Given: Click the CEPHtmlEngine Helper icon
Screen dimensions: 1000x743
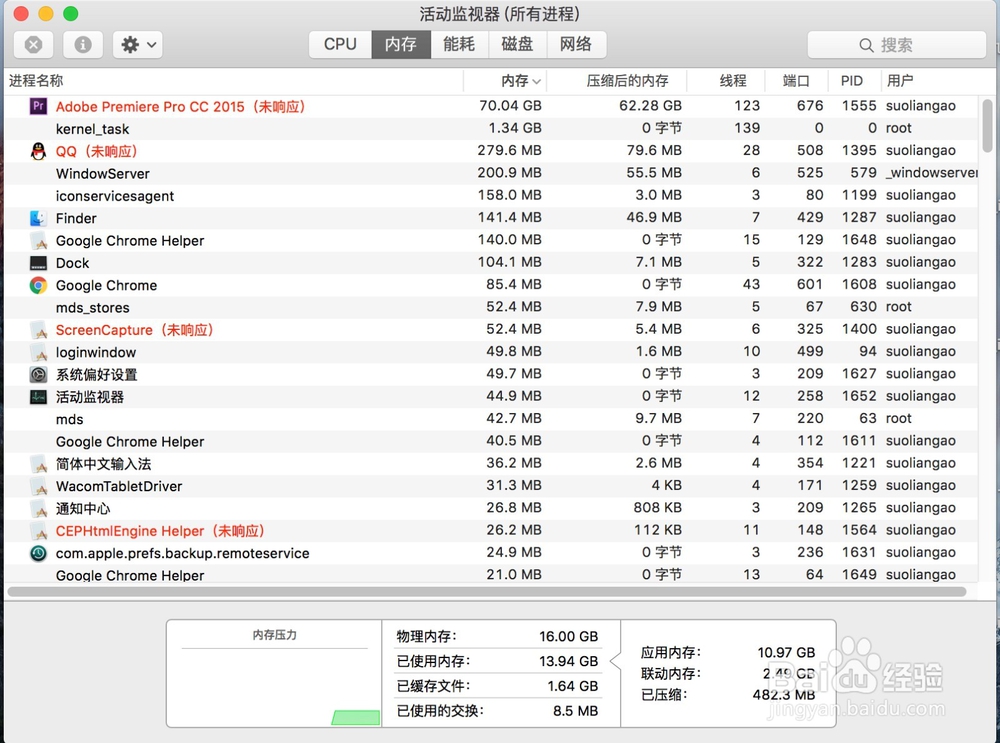Looking at the screenshot, I should tap(39, 531).
